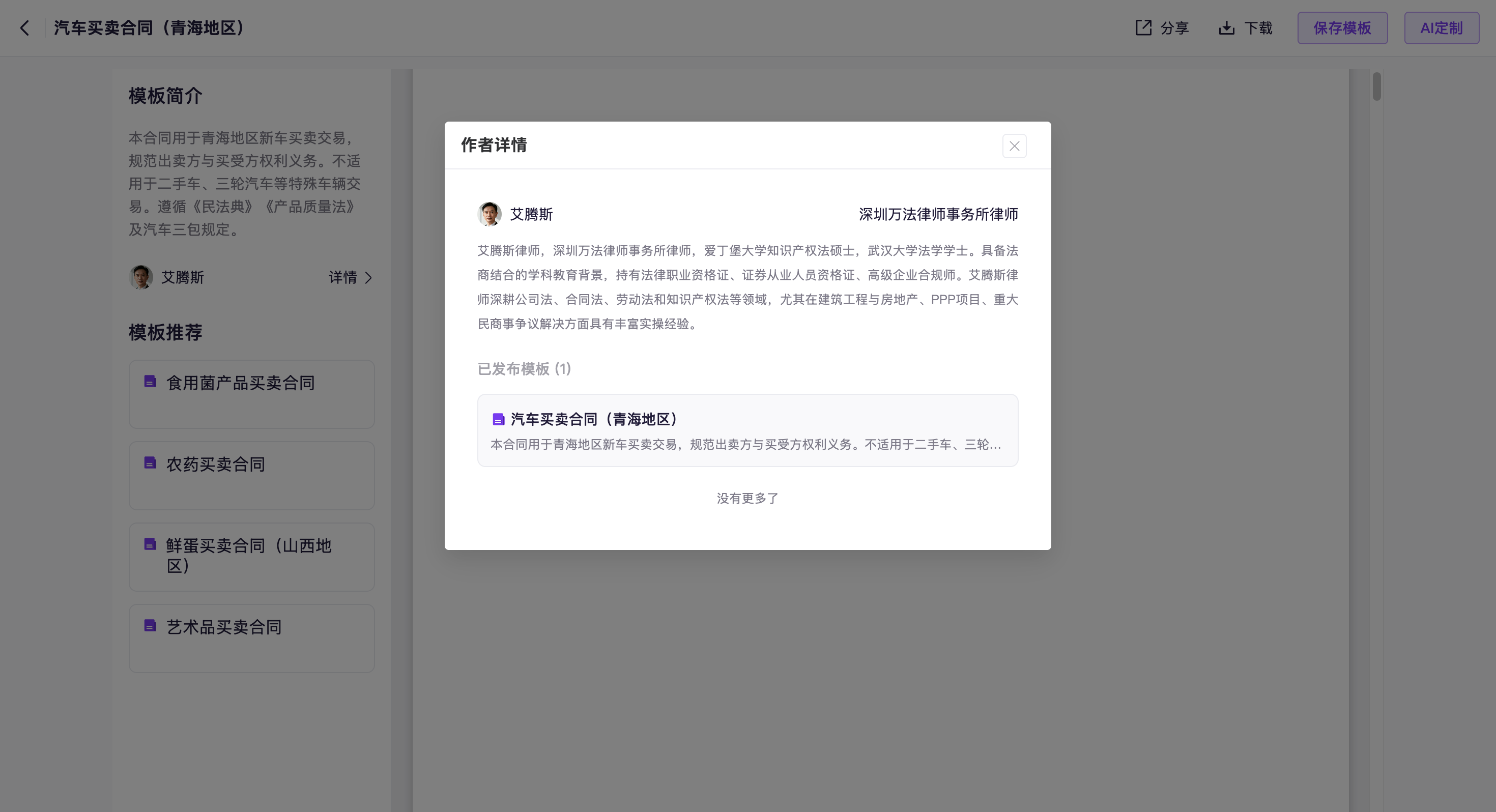Viewport: 1496px width, 812px height.
Task: Click the vertical scrollbar thumb at right
Action: 1376,86
